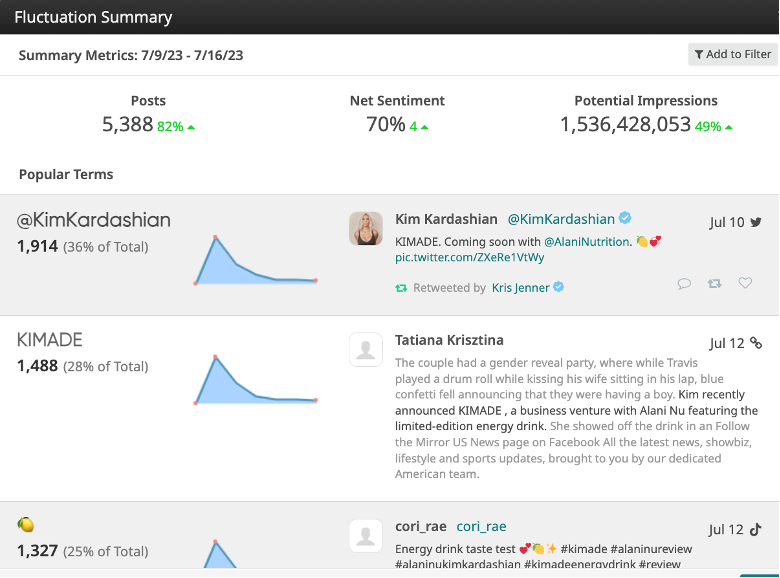The width and height of the screenshot is (780, 578).
Task: Click the Summary Metrics date range heading
Action: coord(131,55)
